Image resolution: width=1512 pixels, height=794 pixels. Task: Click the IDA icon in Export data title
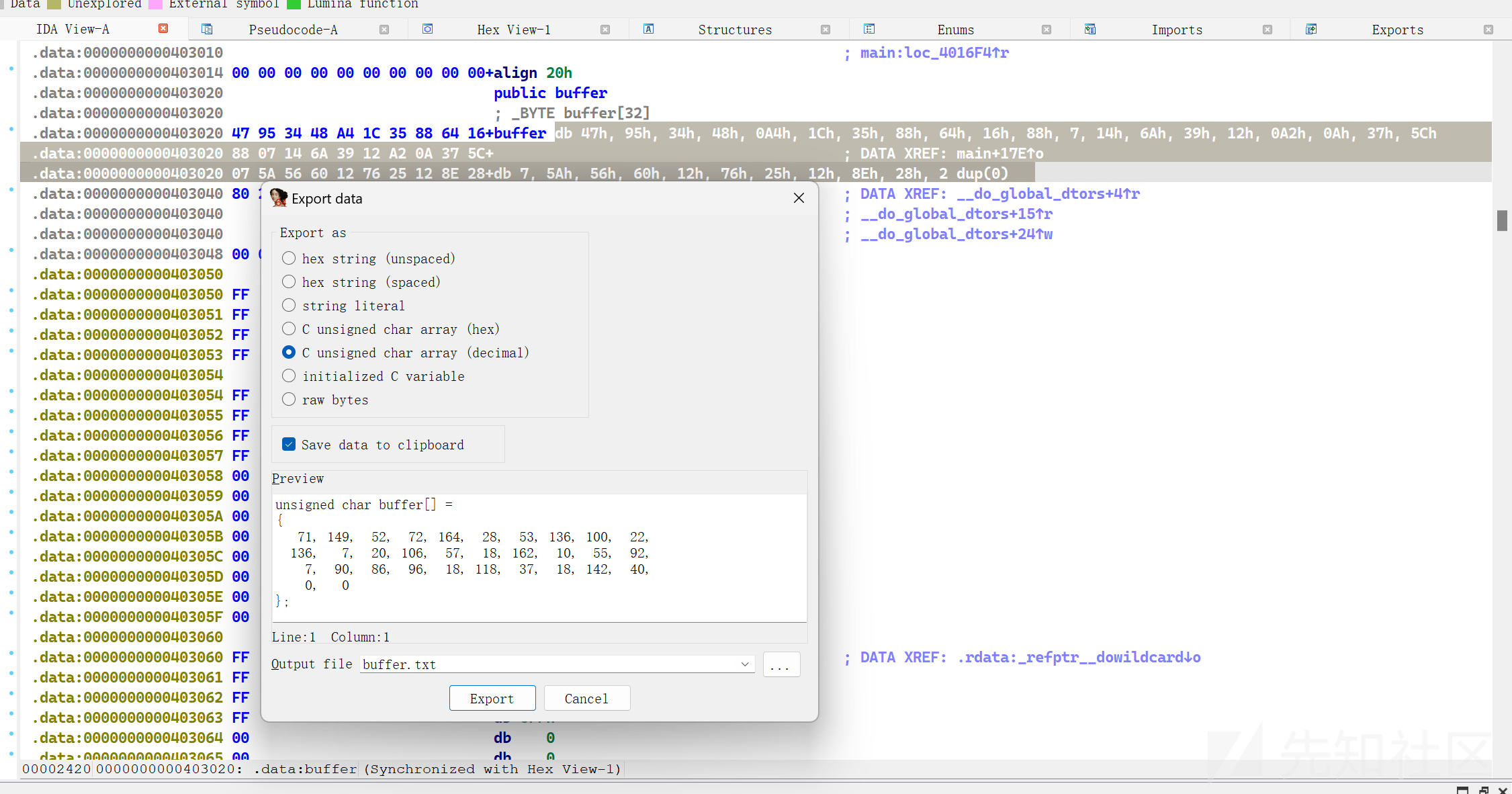coord(278,197)
